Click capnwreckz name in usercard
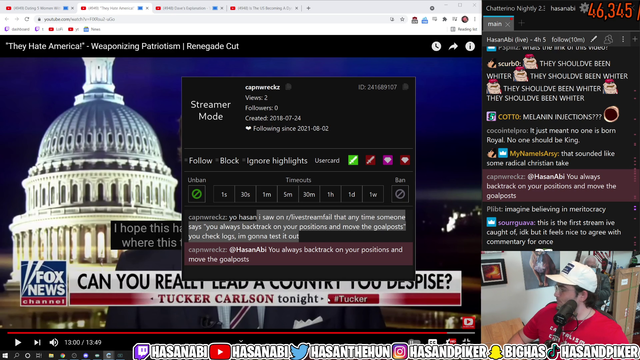 (262, 87)
